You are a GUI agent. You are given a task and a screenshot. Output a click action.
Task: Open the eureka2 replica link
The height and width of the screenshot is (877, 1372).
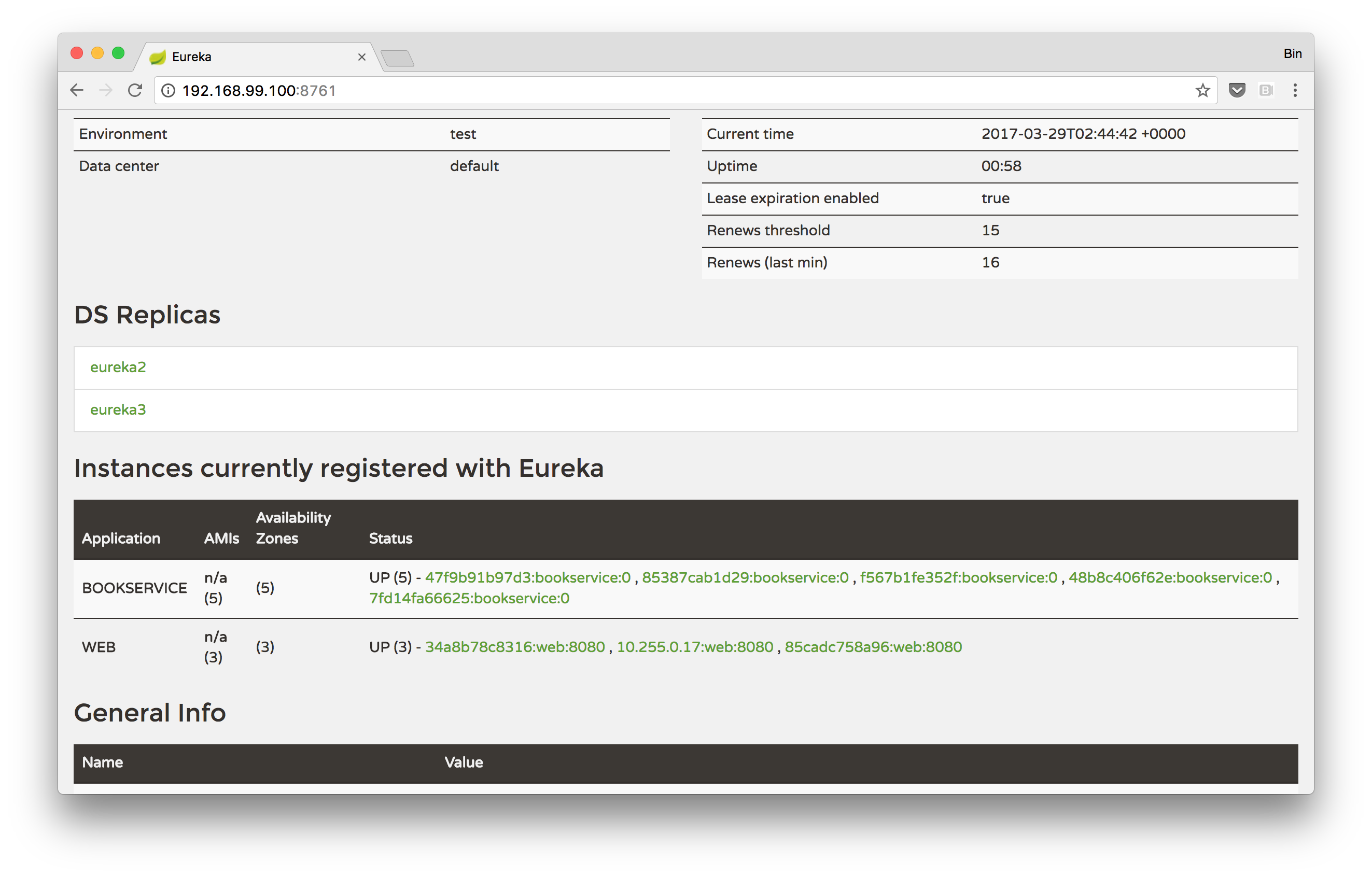click(x=118, y=367)
